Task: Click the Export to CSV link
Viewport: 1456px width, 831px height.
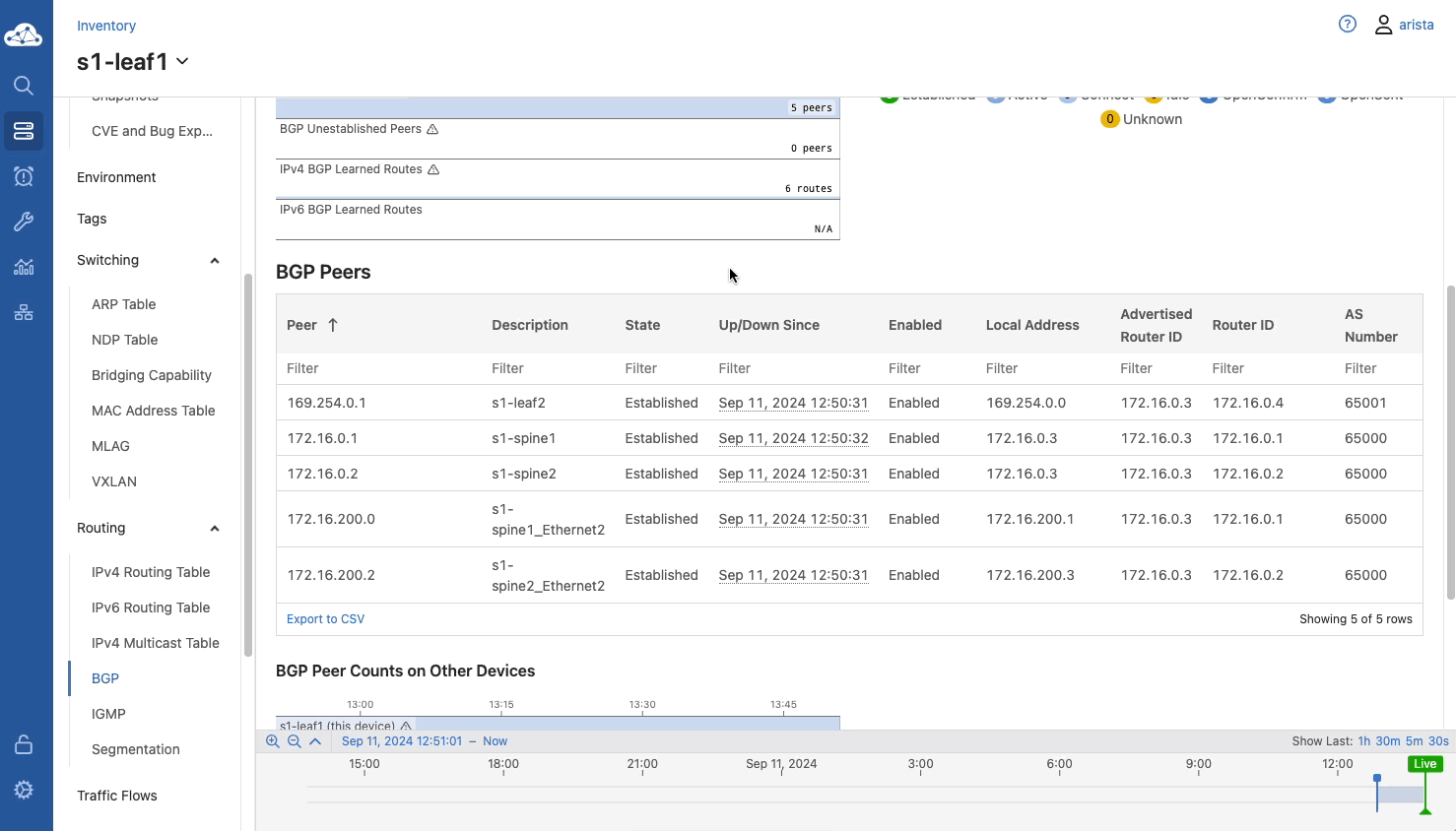Action: click(x=325, y=619)
